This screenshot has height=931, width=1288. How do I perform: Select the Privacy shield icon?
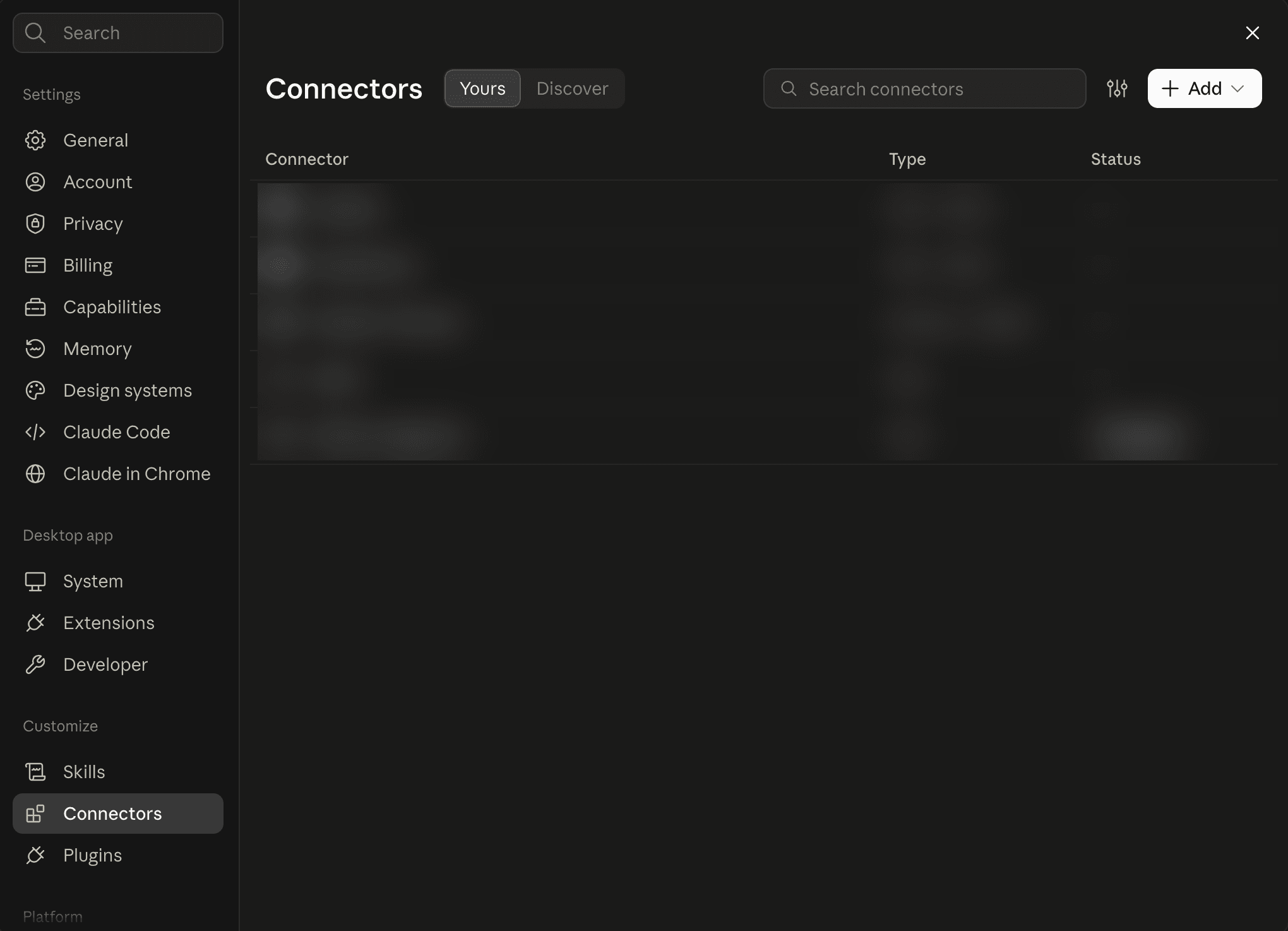pos(35,224)
